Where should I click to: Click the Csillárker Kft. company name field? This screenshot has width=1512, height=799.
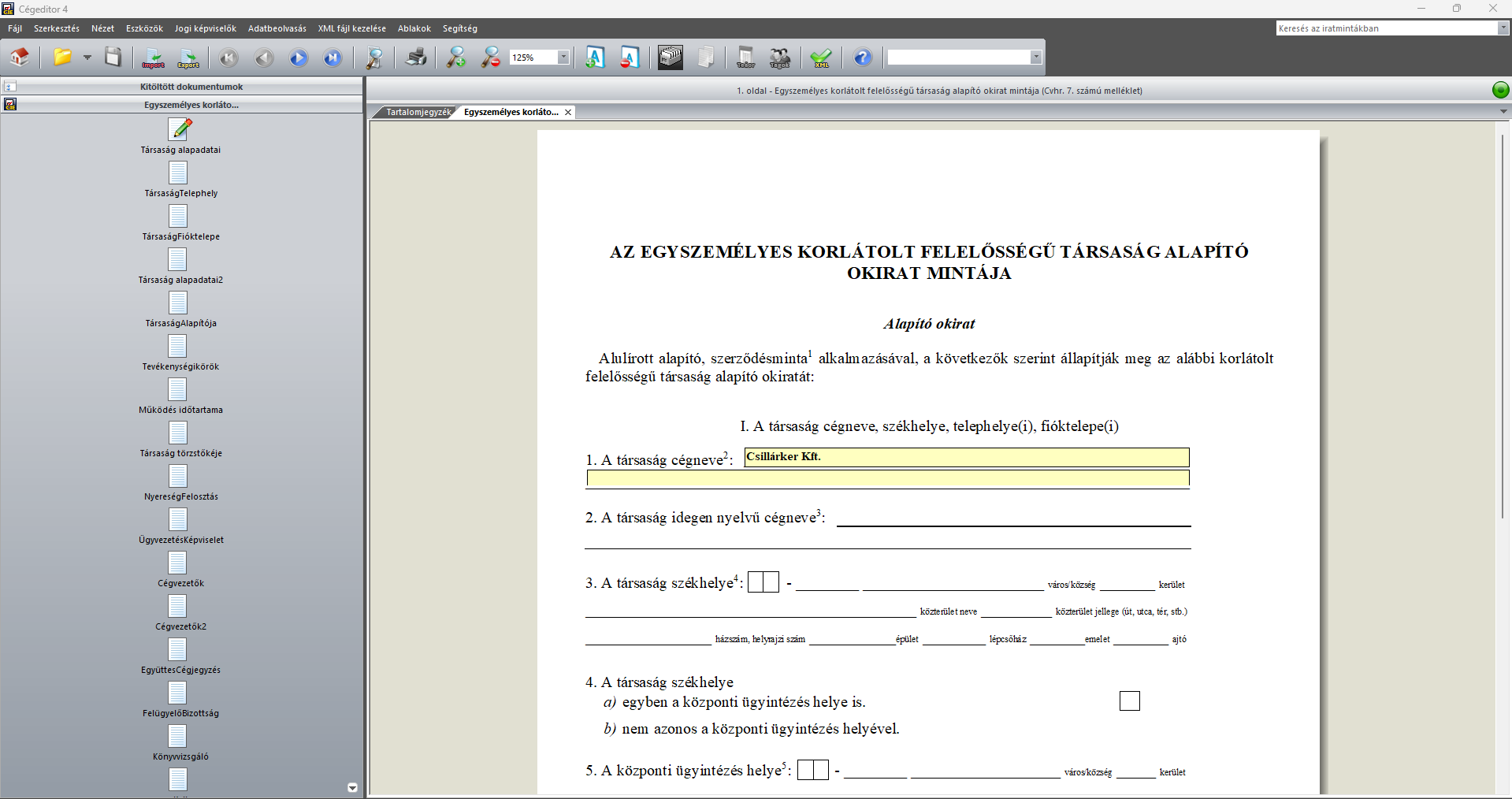[x=966, y=457]
